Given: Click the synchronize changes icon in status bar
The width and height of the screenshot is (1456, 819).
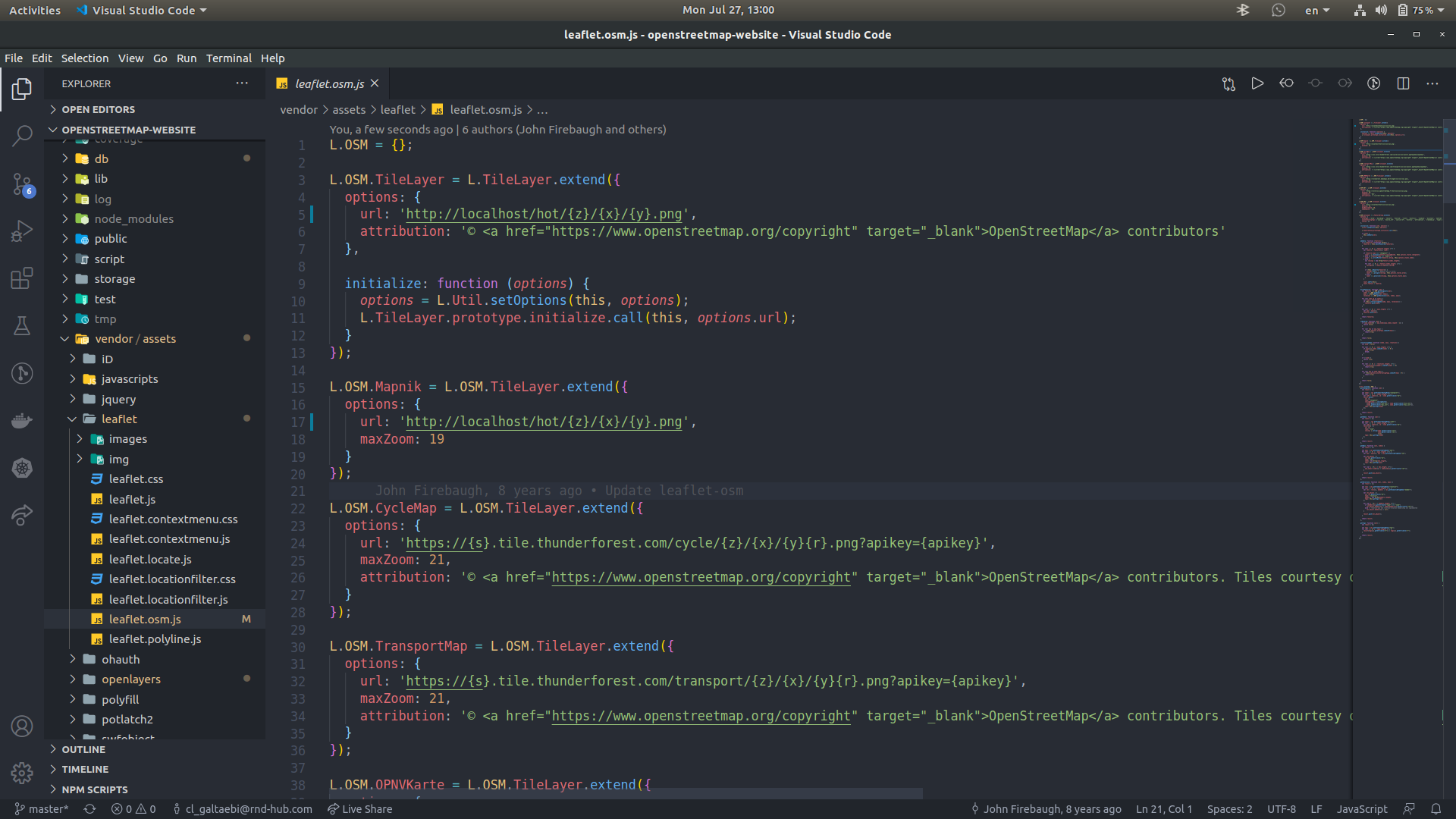Looking at the screenshot, I should (89, 809).
